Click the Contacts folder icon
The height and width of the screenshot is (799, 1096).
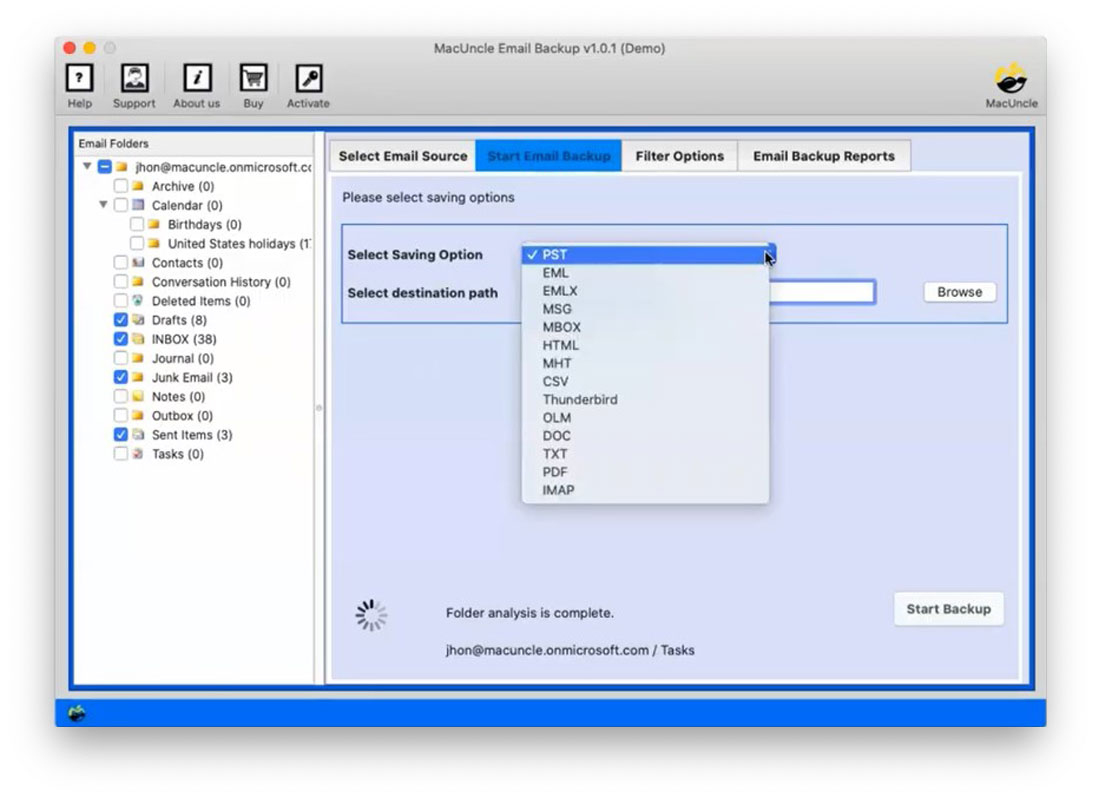138,262
